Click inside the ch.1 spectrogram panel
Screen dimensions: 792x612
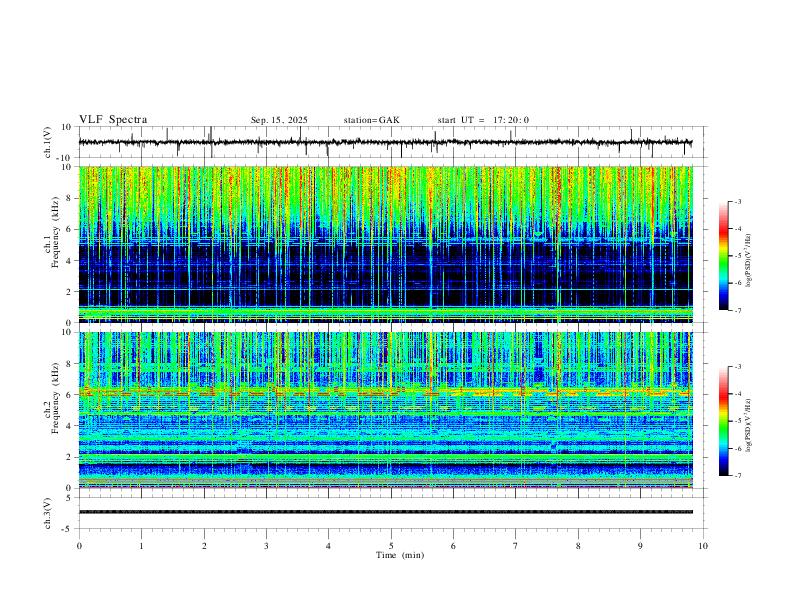pos(385,244)
